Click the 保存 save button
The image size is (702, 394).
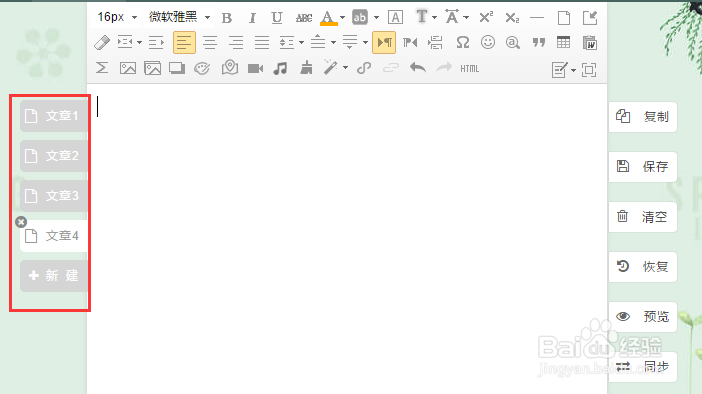pyautogui.click(x=642, y=167)
